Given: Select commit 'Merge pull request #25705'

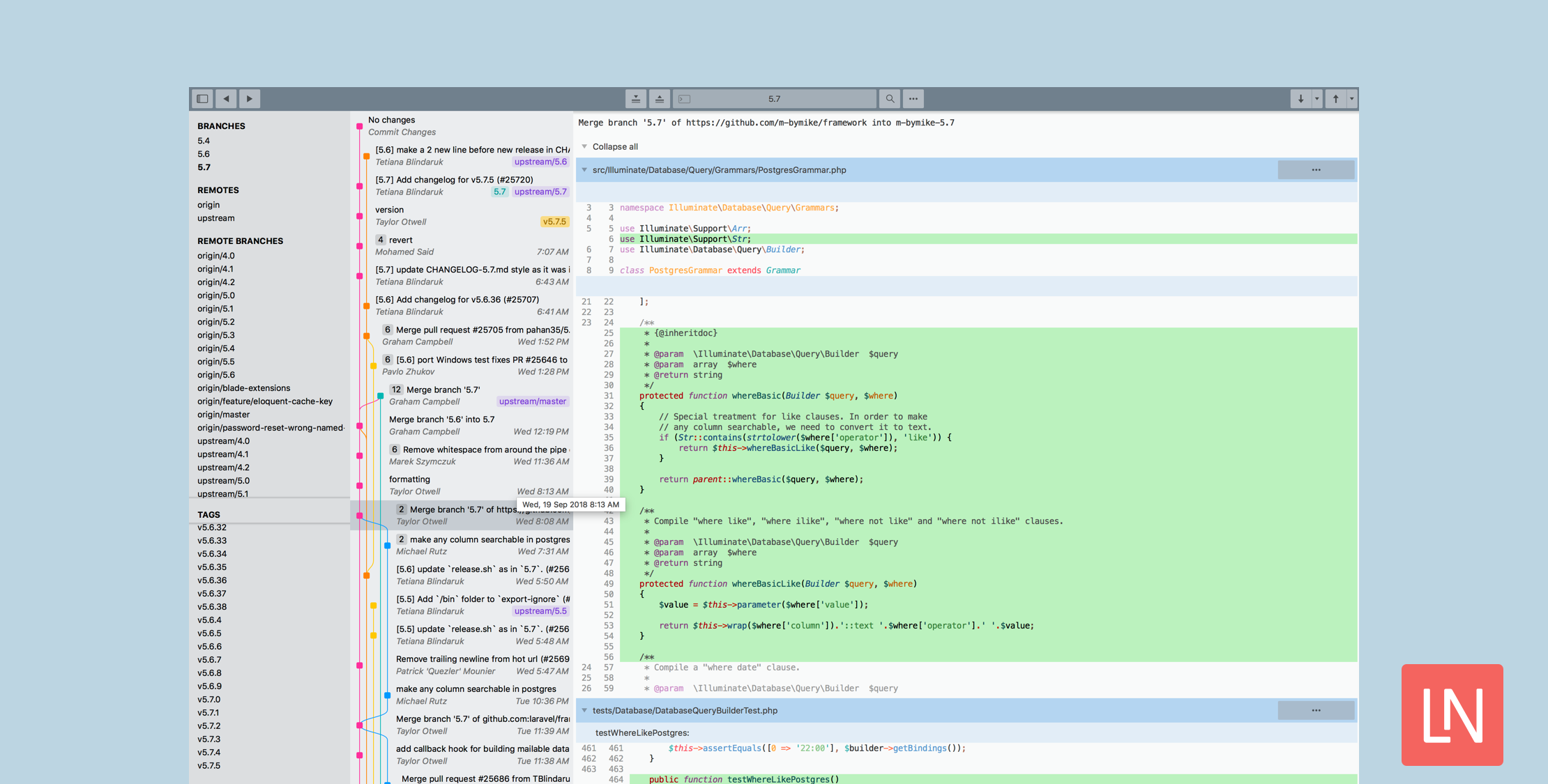Looking at the screenshot, I should [x=462, y=335].
